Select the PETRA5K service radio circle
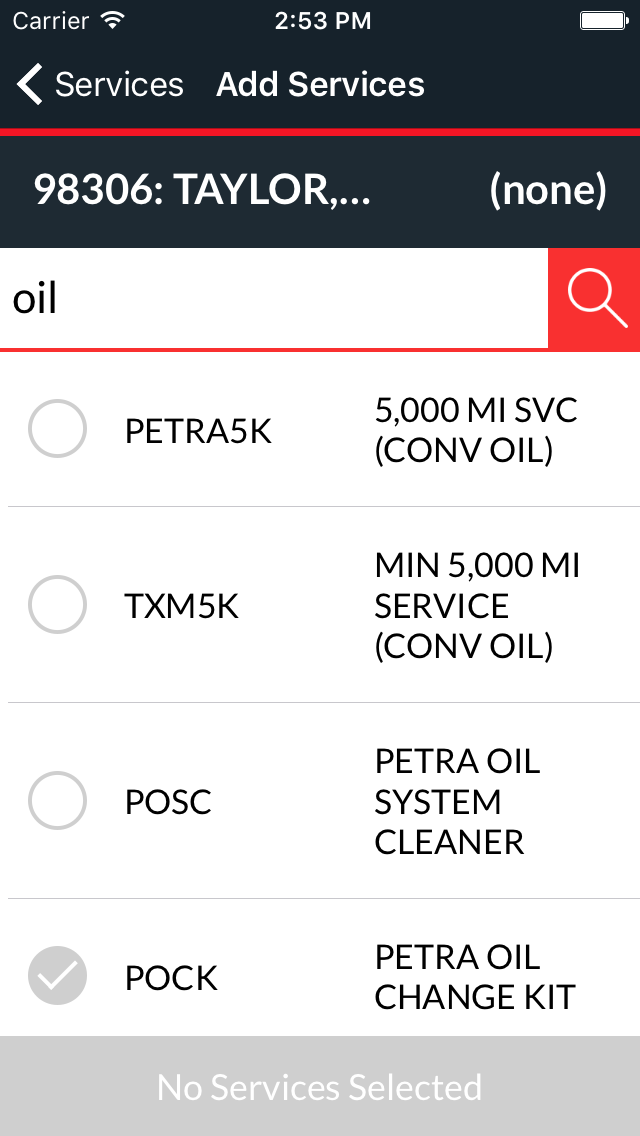 (57, 430)
